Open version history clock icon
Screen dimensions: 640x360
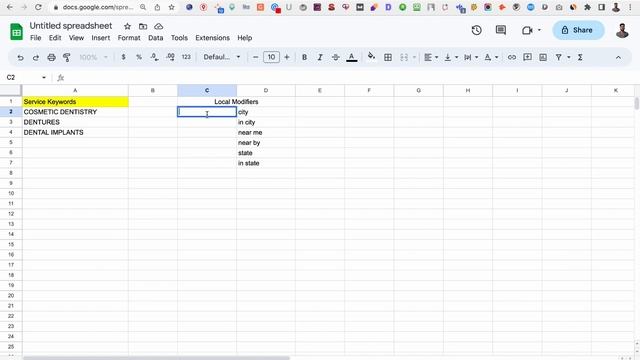(x=476, y=30)
